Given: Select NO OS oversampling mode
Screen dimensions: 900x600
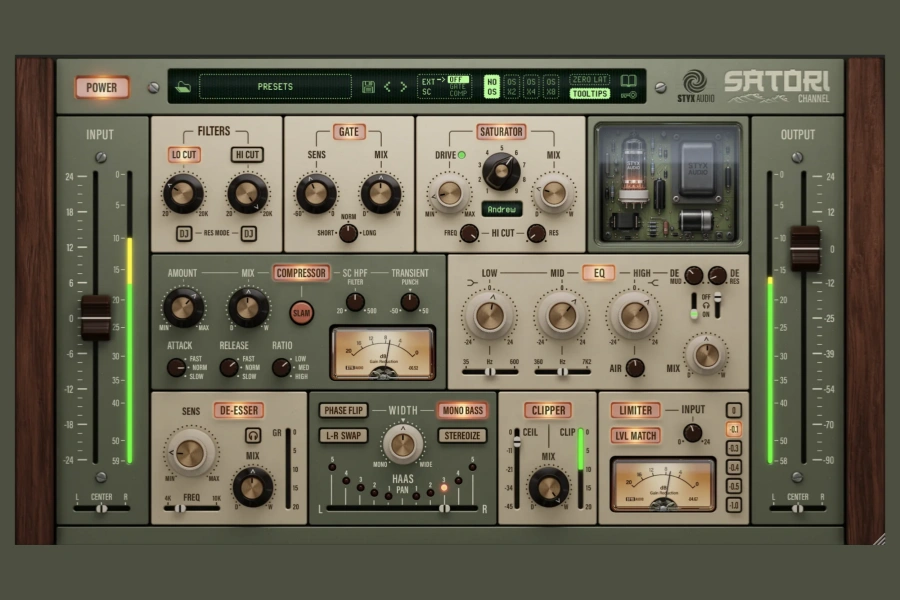Looking at the screenshot, I should tap(492, 87).
